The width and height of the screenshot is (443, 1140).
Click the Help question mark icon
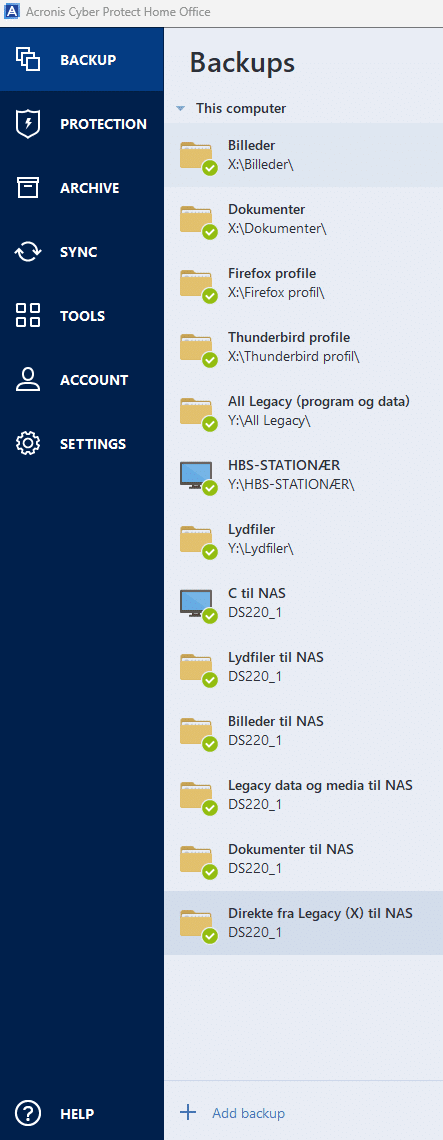pos(28,1113)
